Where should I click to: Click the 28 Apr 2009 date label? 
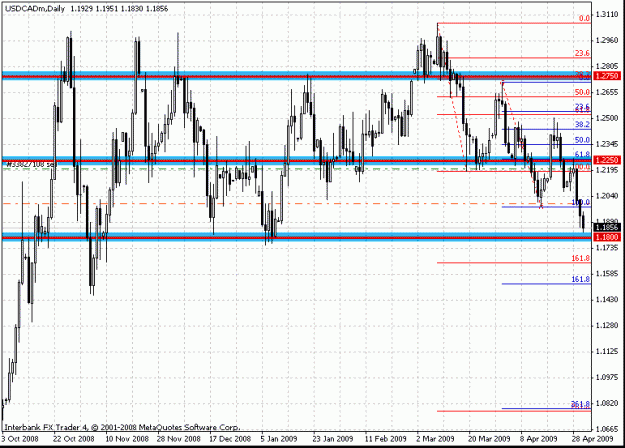tap(592, 439)
